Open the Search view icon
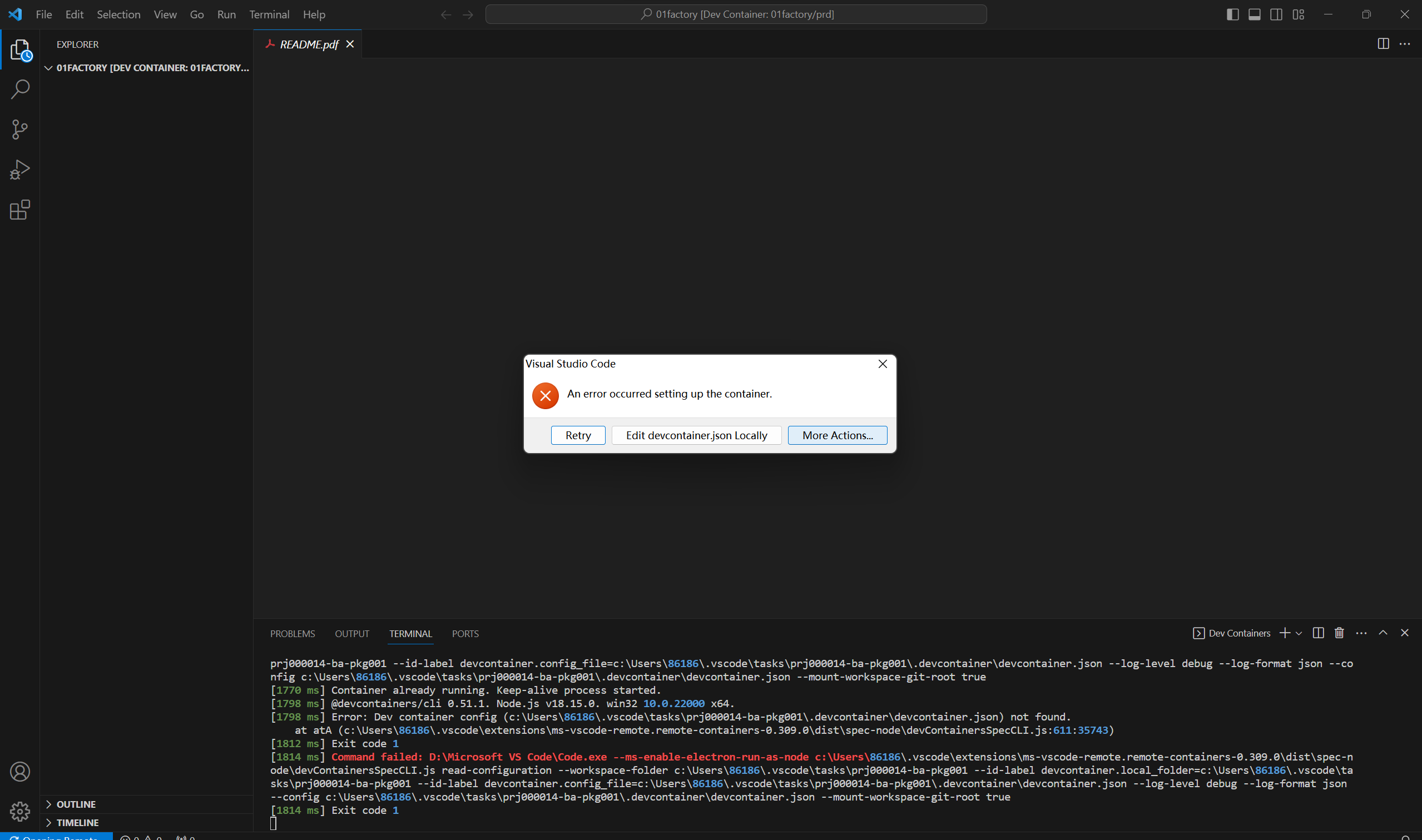 [21, 90]
